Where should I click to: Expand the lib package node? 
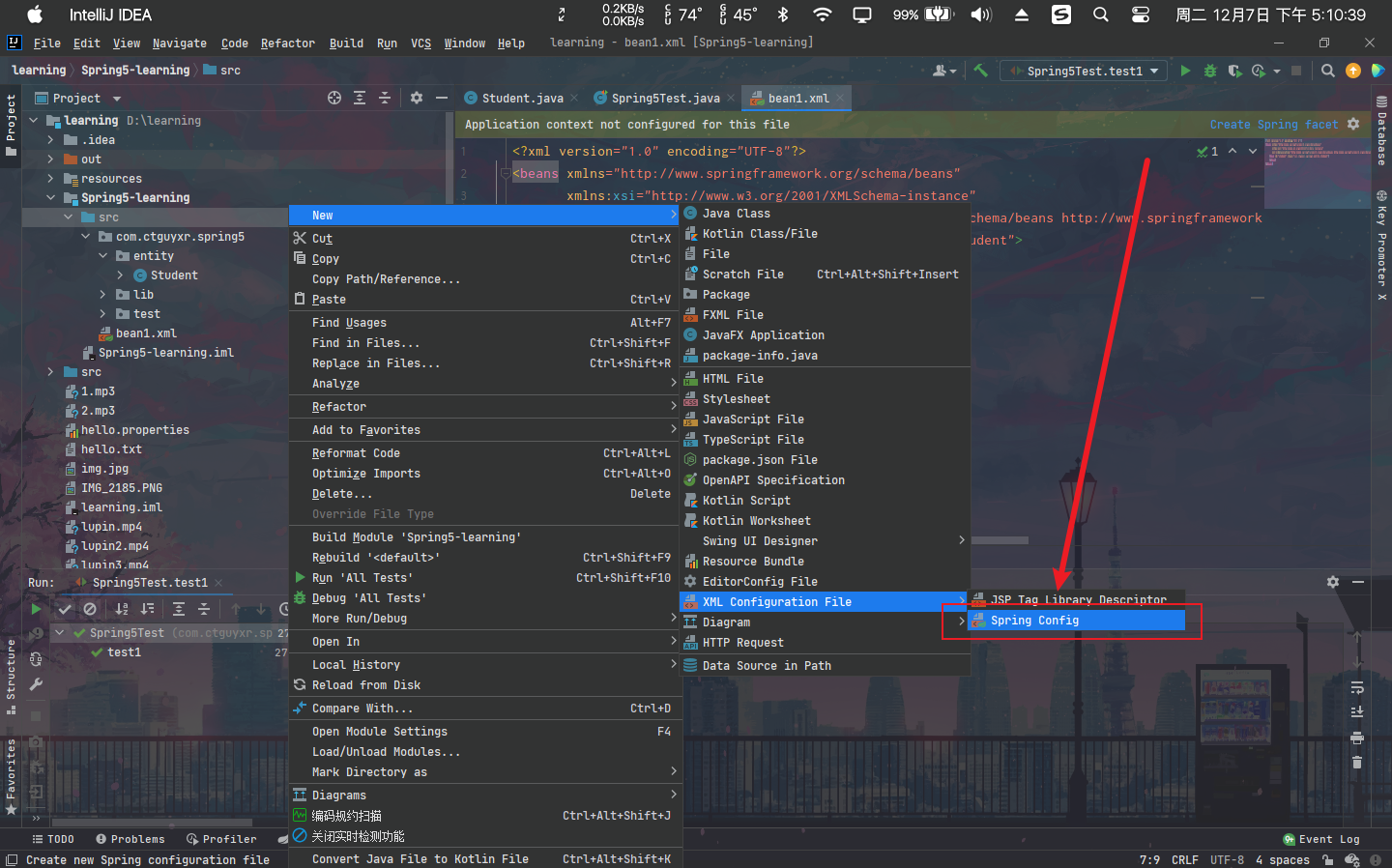(103, 294)
